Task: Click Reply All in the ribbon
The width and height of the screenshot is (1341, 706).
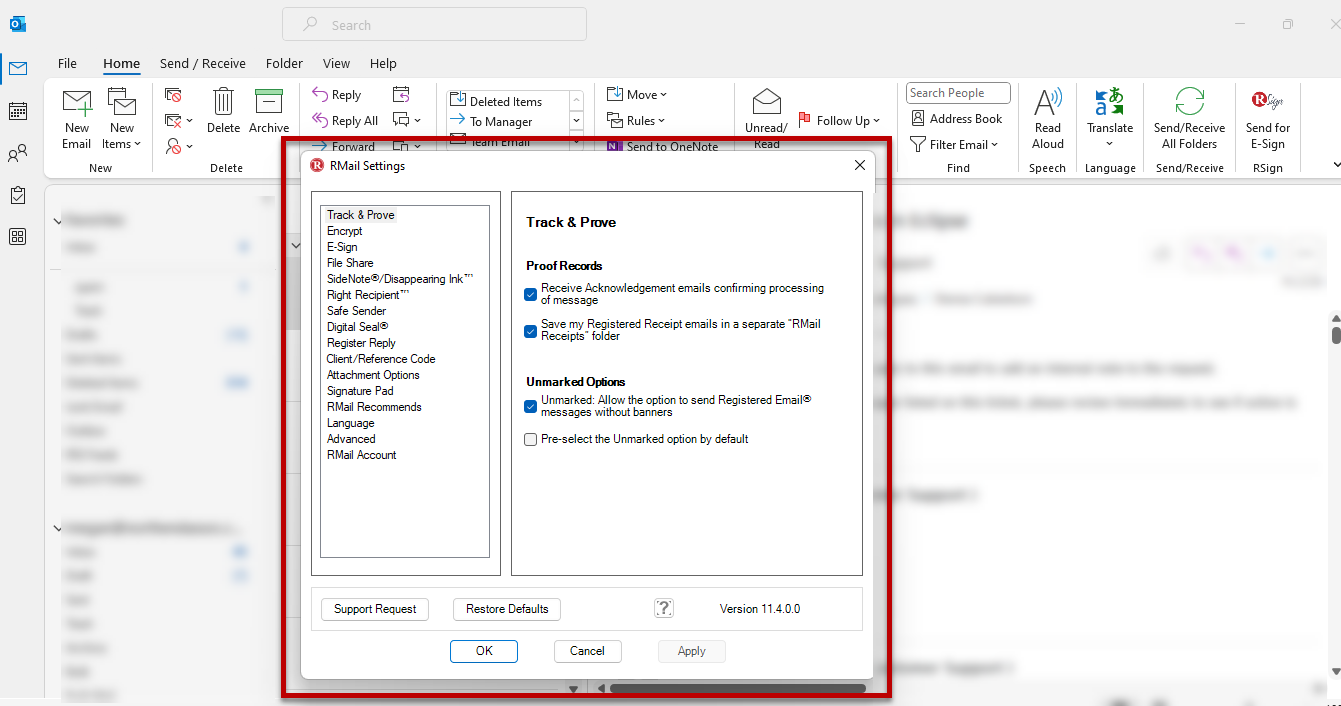Action: point(345,121)
